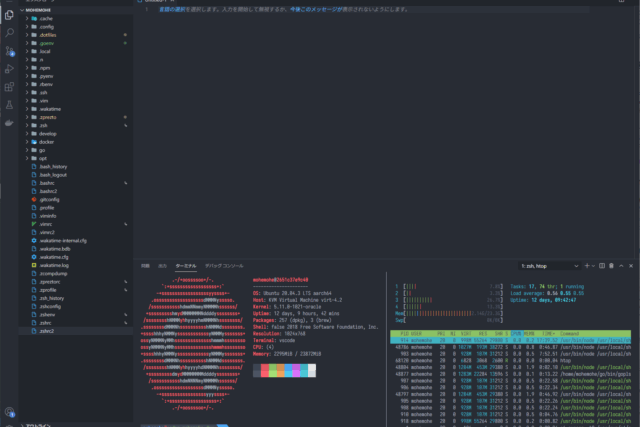Open the .gitconfig file icon
The height and width of the screenshot is (427, 640).
[x=34, y=199]
